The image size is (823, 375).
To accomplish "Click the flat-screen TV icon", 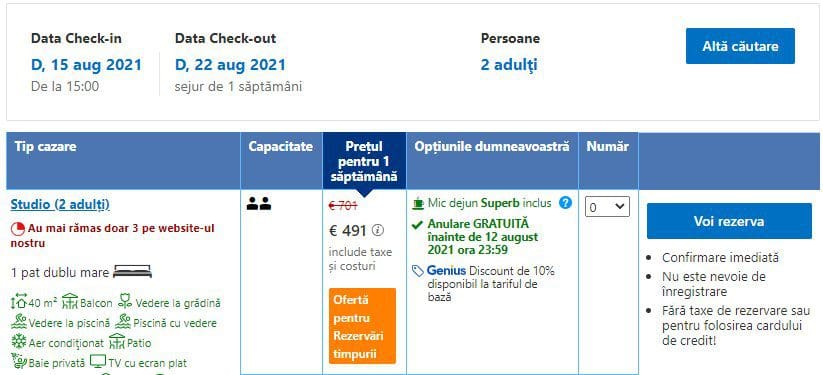I will [x=98, y=362].
